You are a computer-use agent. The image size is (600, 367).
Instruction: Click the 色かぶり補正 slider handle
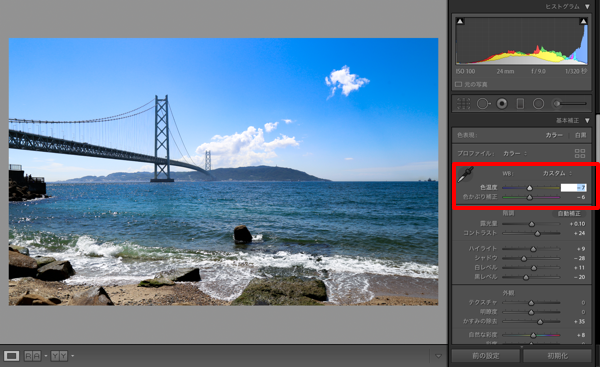530,197
